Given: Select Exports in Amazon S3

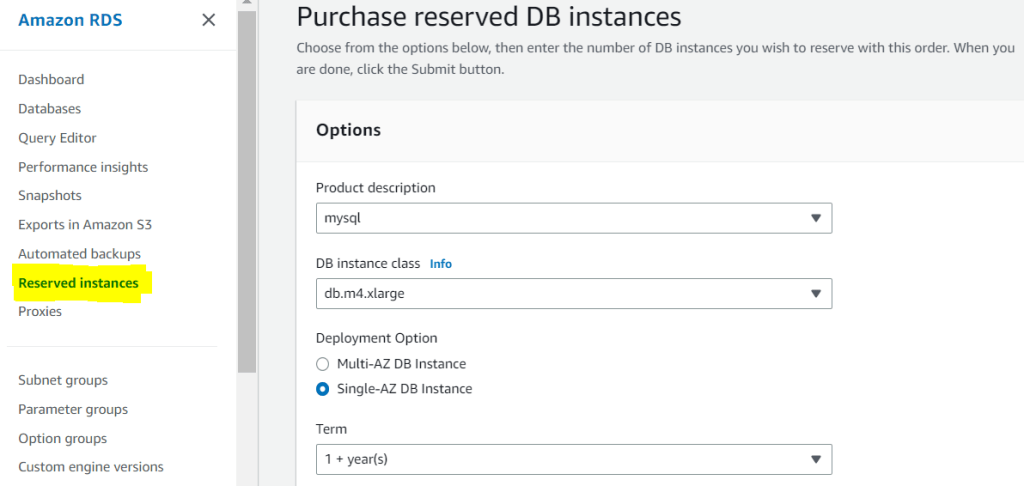Looking at the screenshot, I should click(x=85, y=225).
